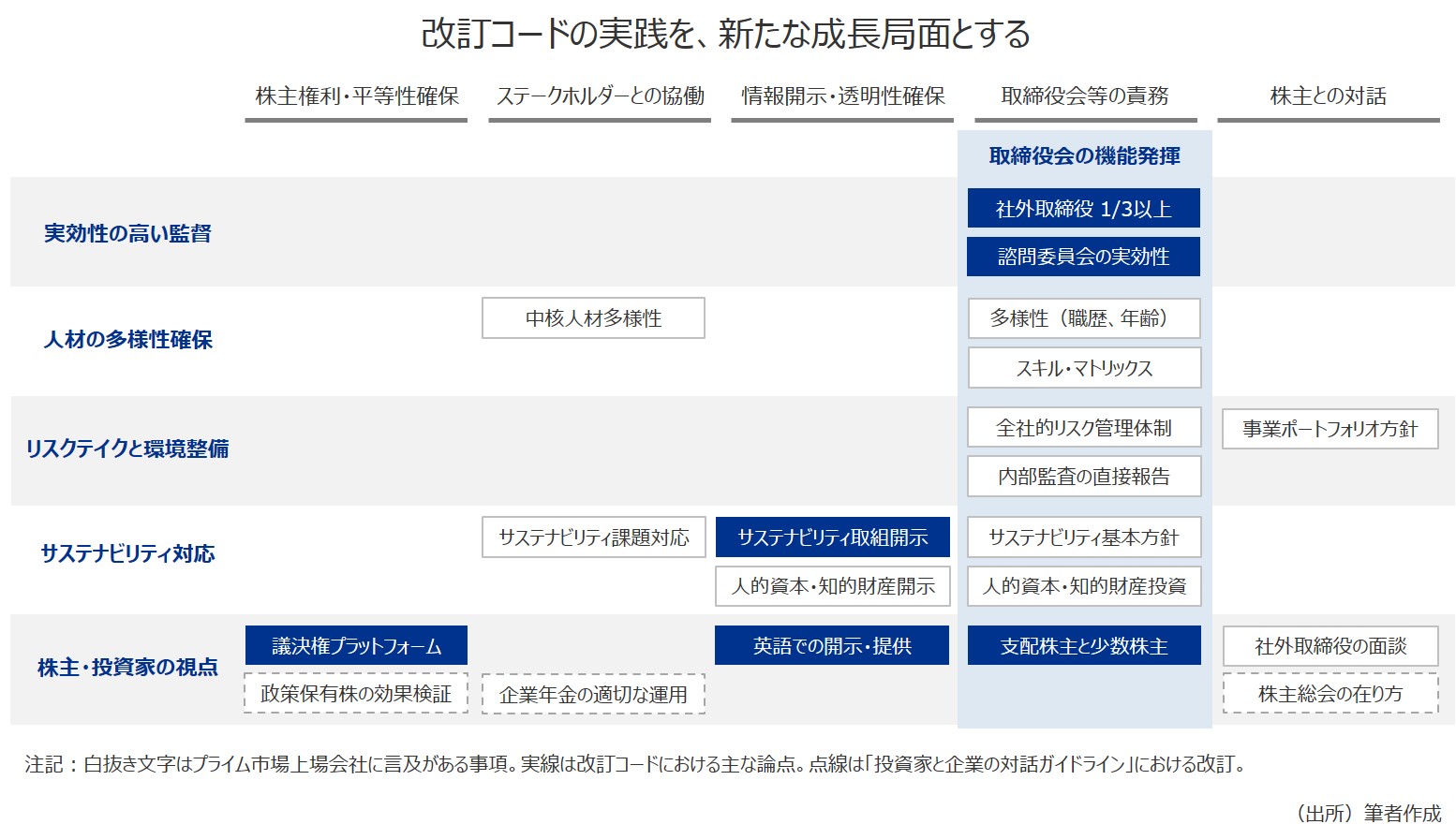Select the box 事業ポートフォリオ方針
The image size is (1456, 839).
[x=1330, y=429]
